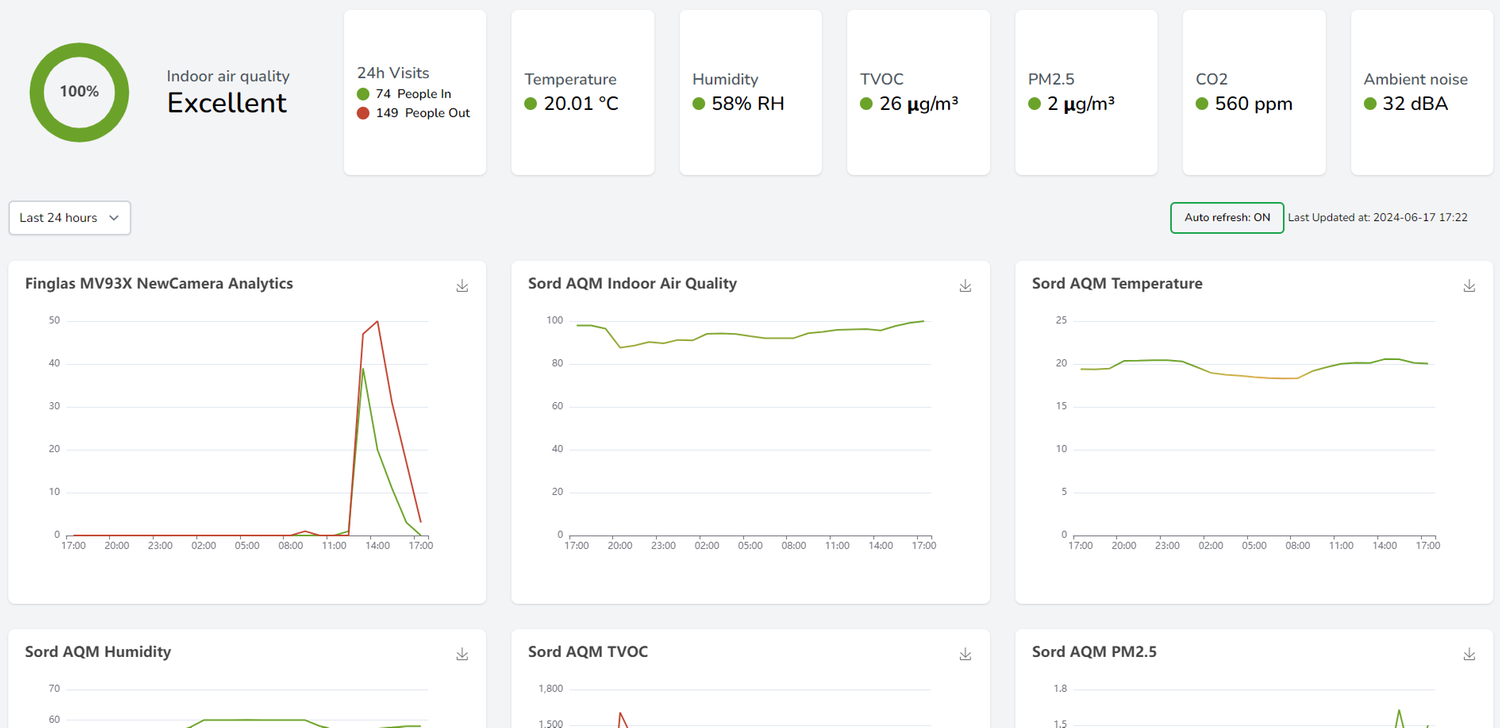Open the 24h Visits card
1500x728 pixels.
click(x=415, y=93)
